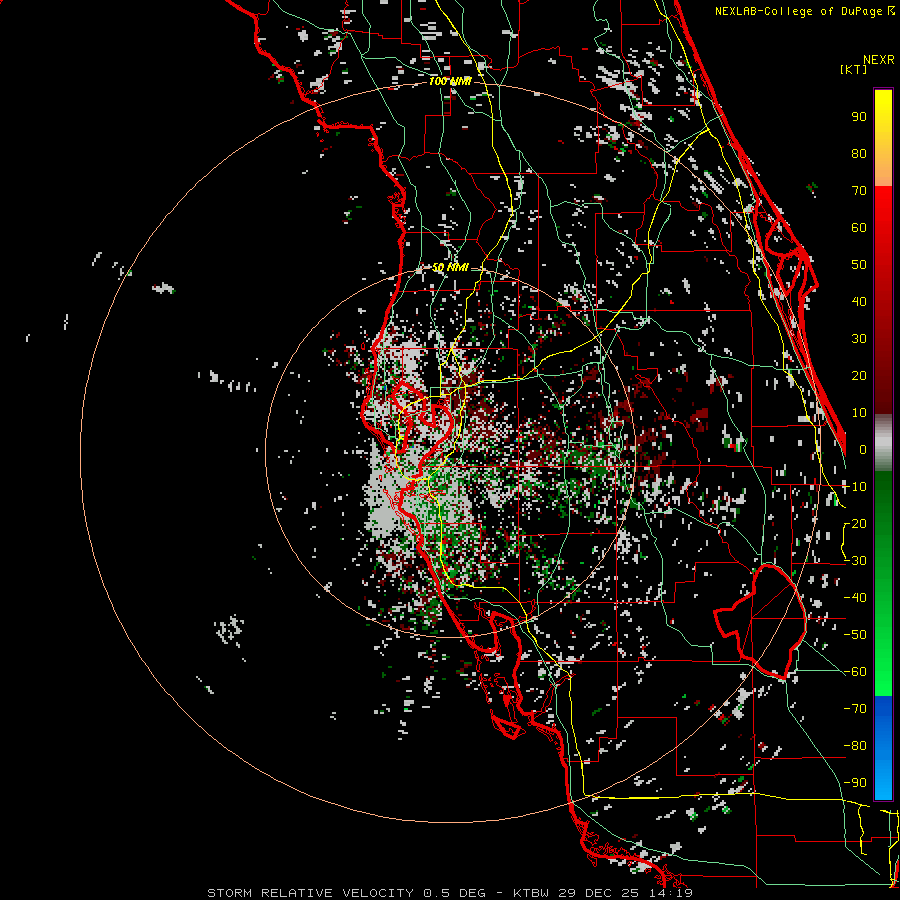
Task: Click the NEXR label above the scale
Action: coord(879,60)
